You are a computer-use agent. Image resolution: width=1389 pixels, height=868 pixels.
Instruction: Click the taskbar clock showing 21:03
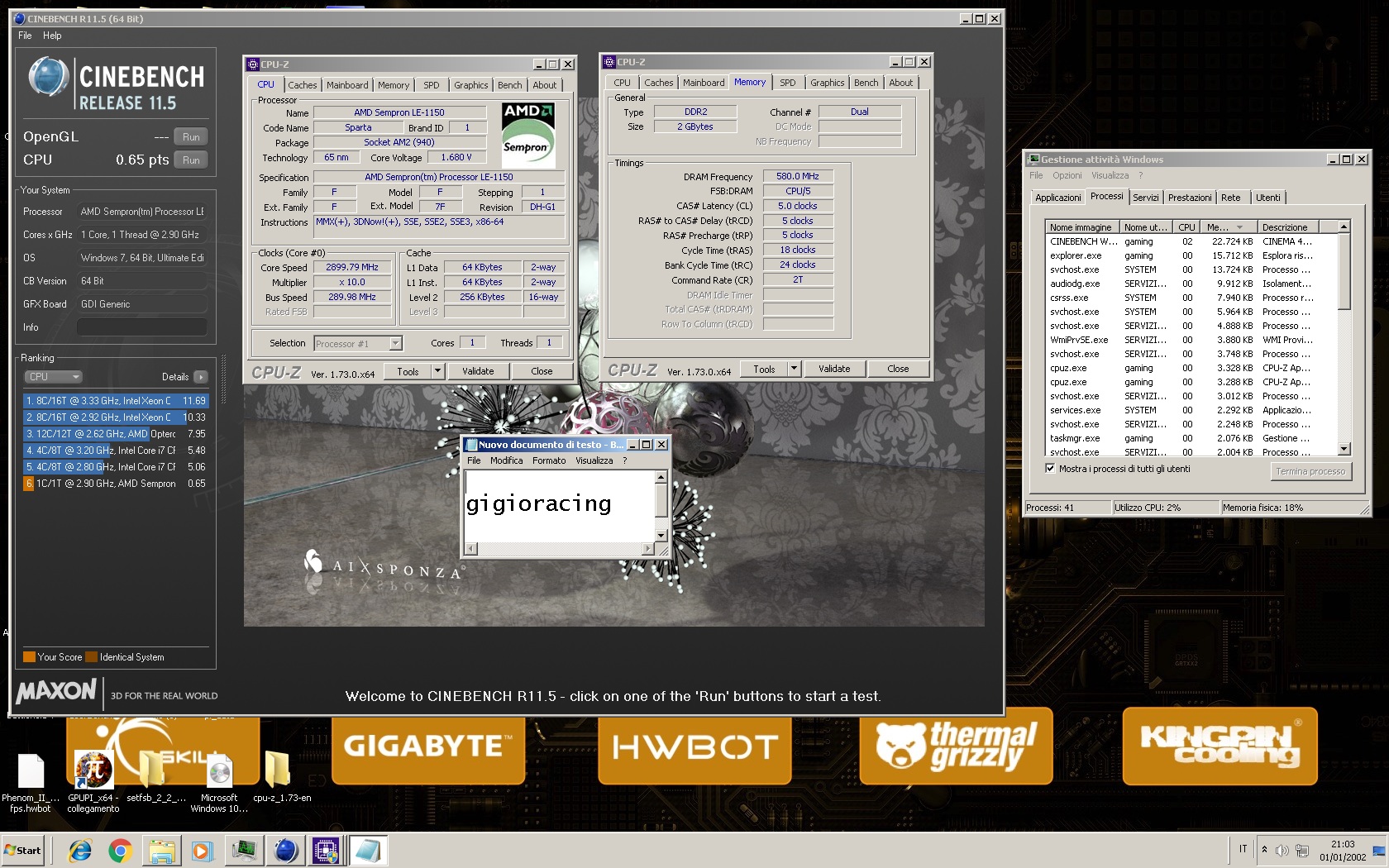click(x=1343, y=851)
